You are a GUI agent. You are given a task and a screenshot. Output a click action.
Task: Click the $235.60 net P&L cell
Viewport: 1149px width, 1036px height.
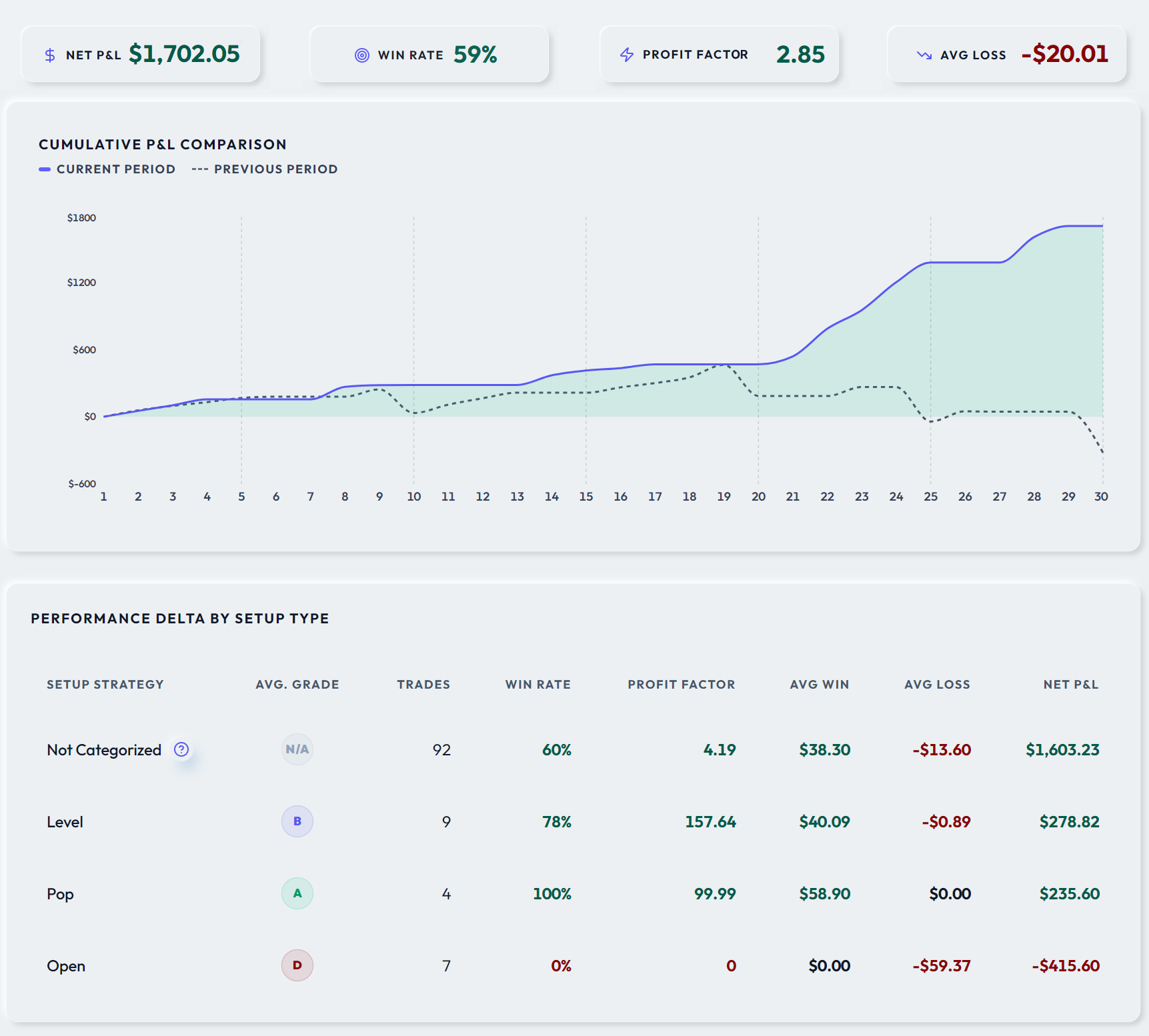(x=1070, y=894)
